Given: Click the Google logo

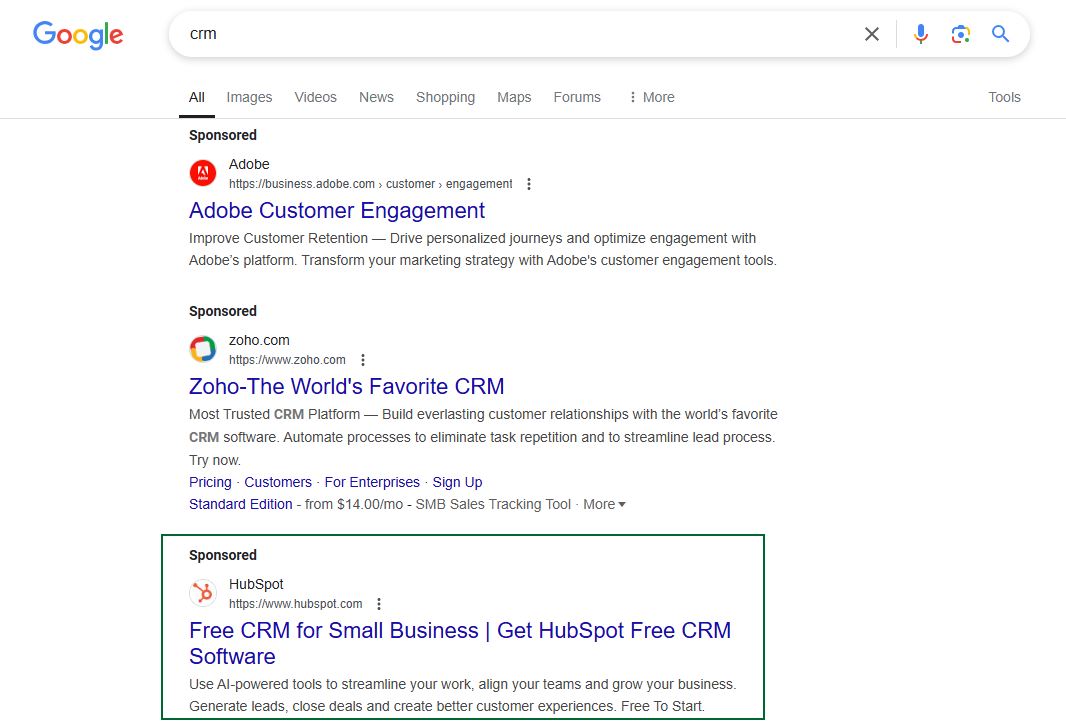Looking at the screenshot, I should point(78,35).
